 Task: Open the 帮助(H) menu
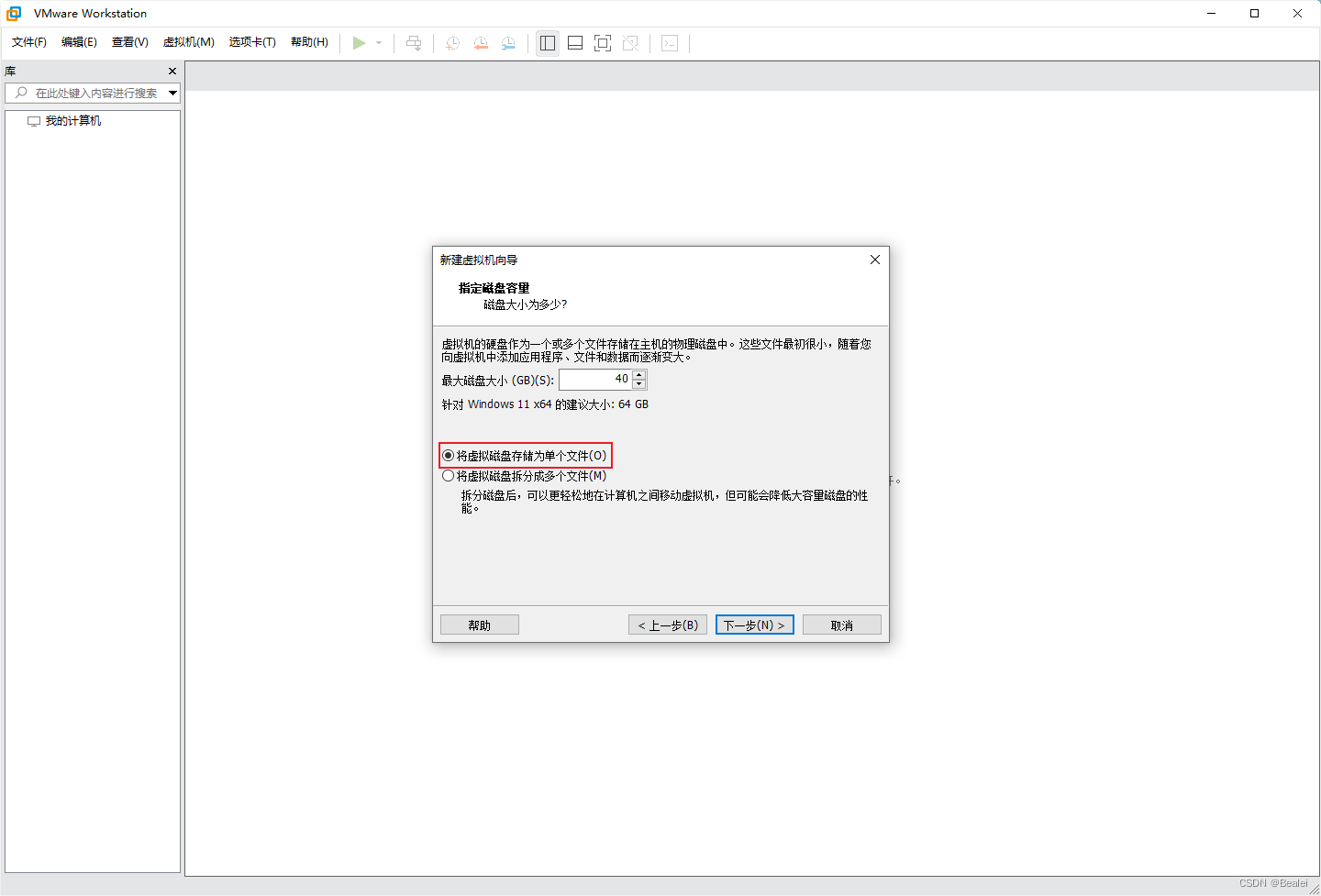click(309, 42)
